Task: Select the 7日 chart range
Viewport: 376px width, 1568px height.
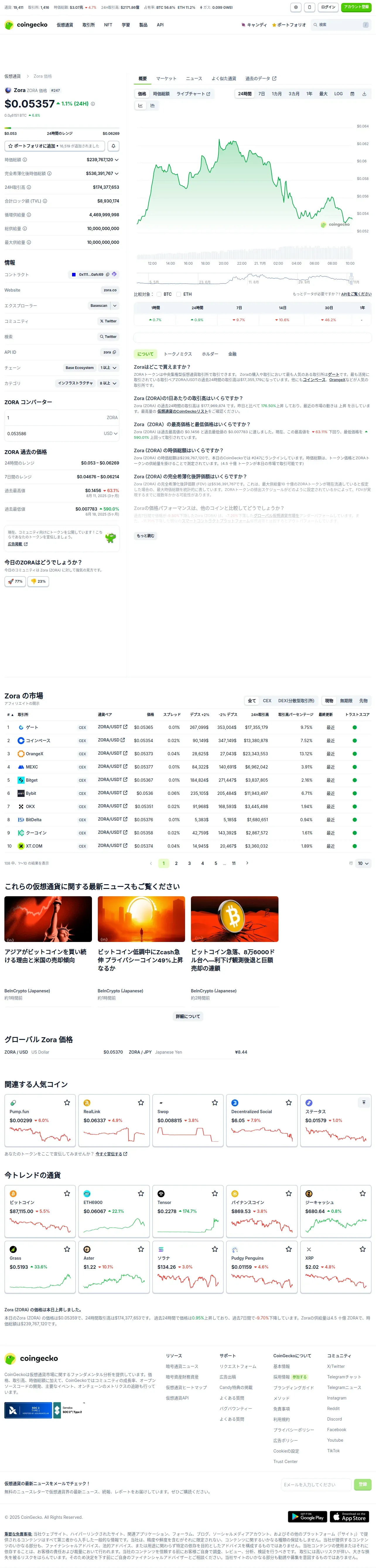Action: coord(262,94)
